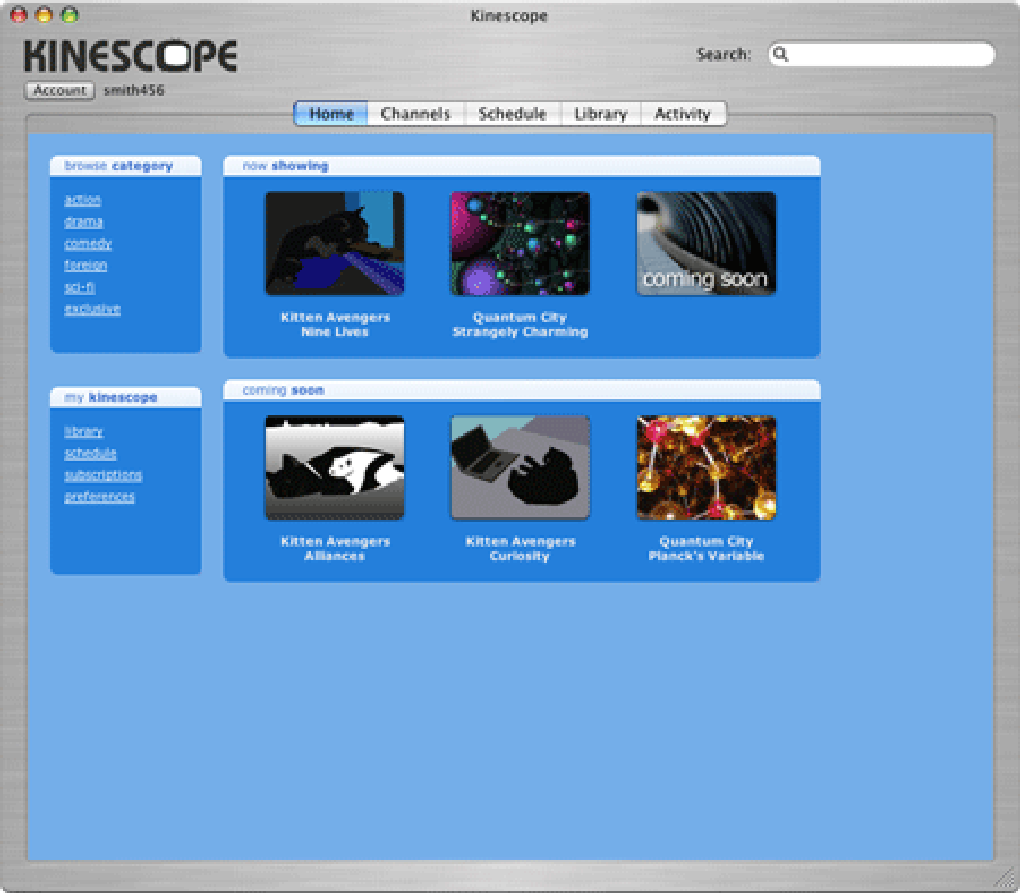Open the Account button
The width and height of the screenshot is (1020, 893).
(58, 90)
